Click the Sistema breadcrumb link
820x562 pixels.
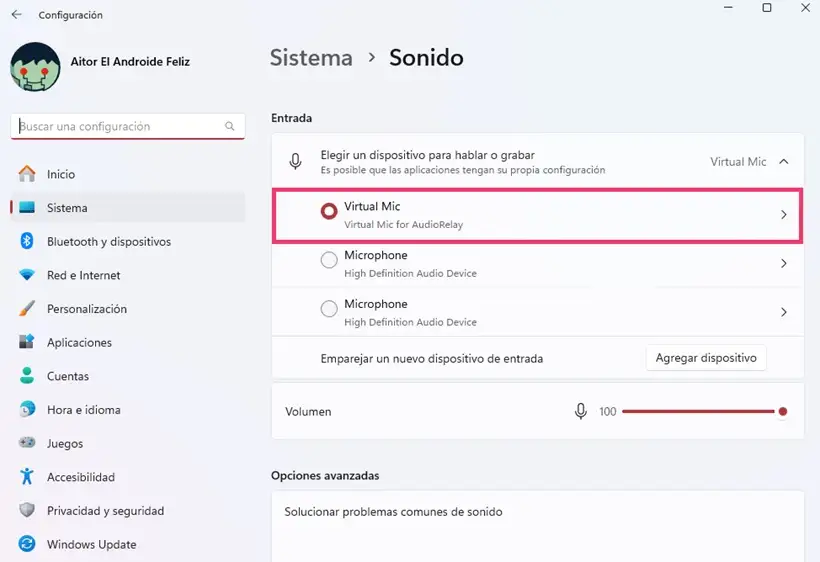pos(311,58)
